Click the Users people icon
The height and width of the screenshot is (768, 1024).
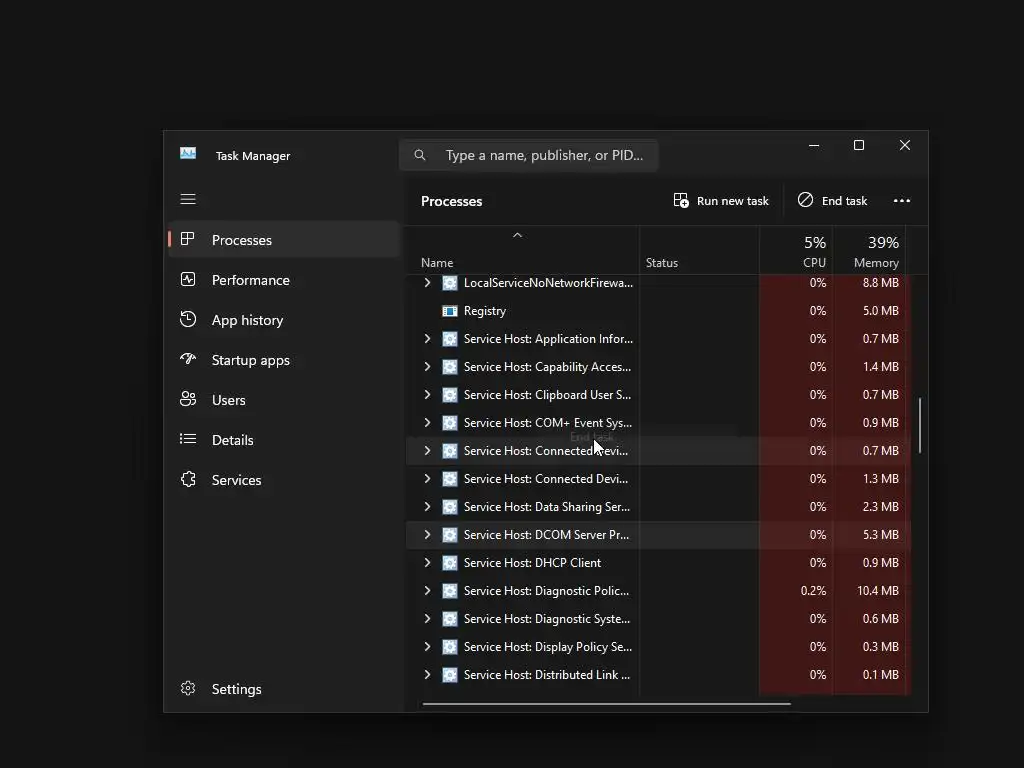click(188, 399)
